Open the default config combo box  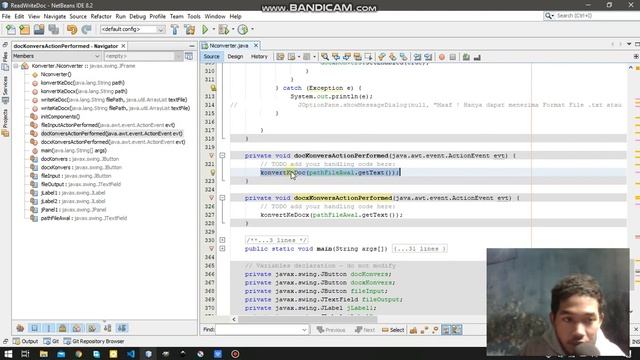coord(133,29)
